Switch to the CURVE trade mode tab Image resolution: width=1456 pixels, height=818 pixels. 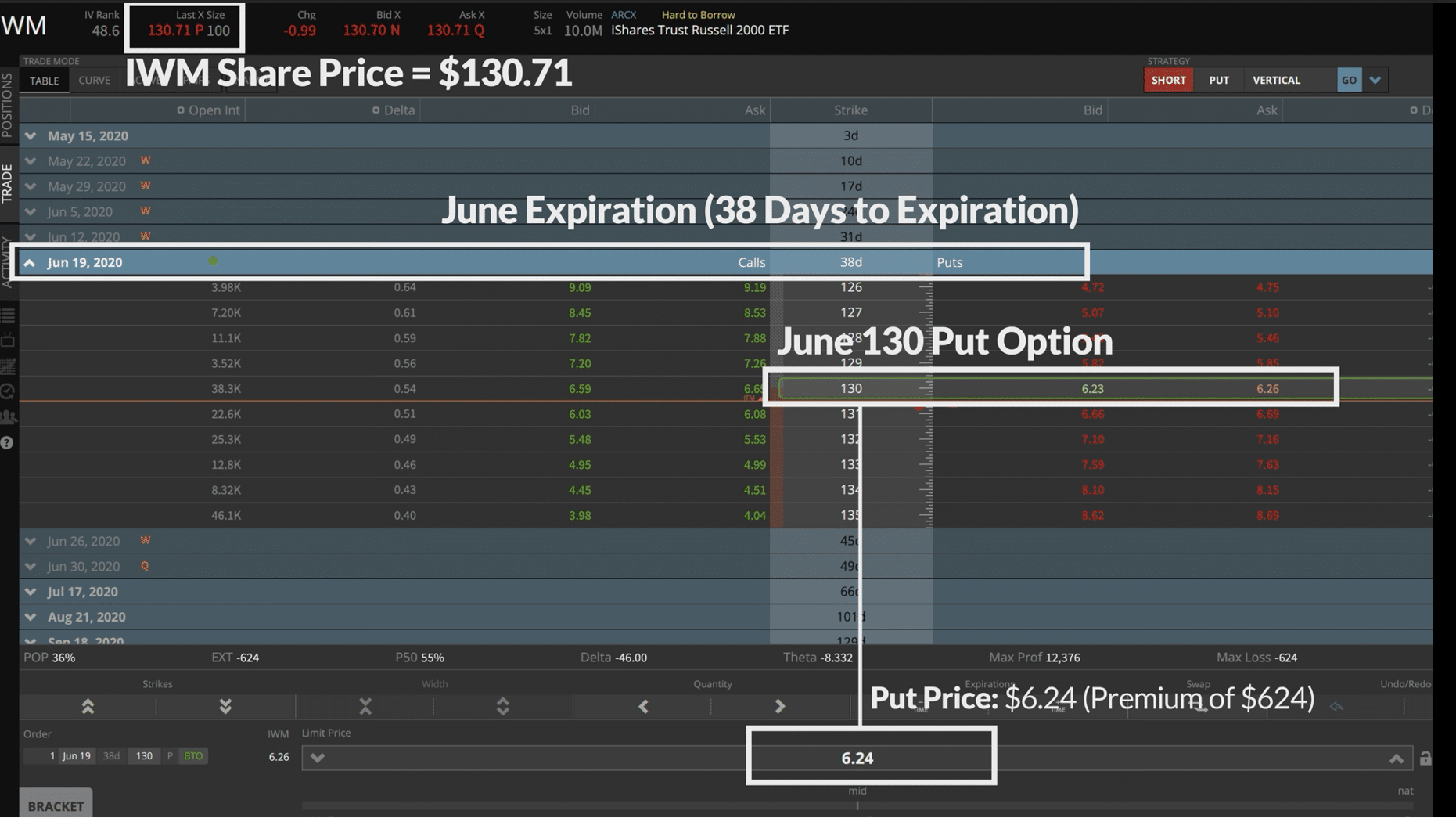coord(94,81)
